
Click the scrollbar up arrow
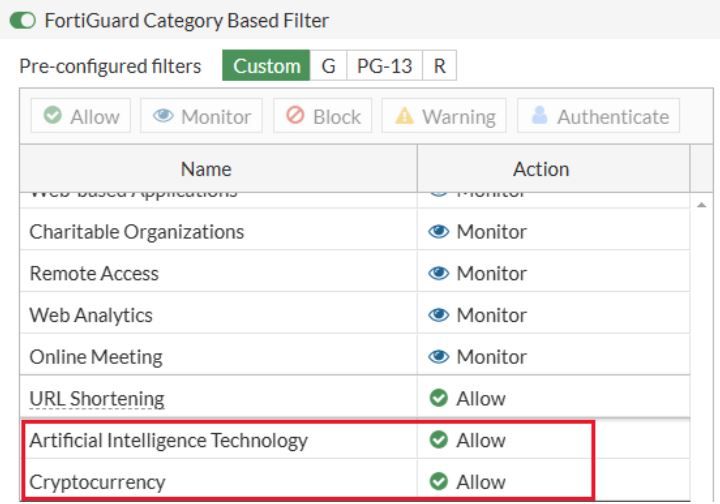[x=701, y=205]
